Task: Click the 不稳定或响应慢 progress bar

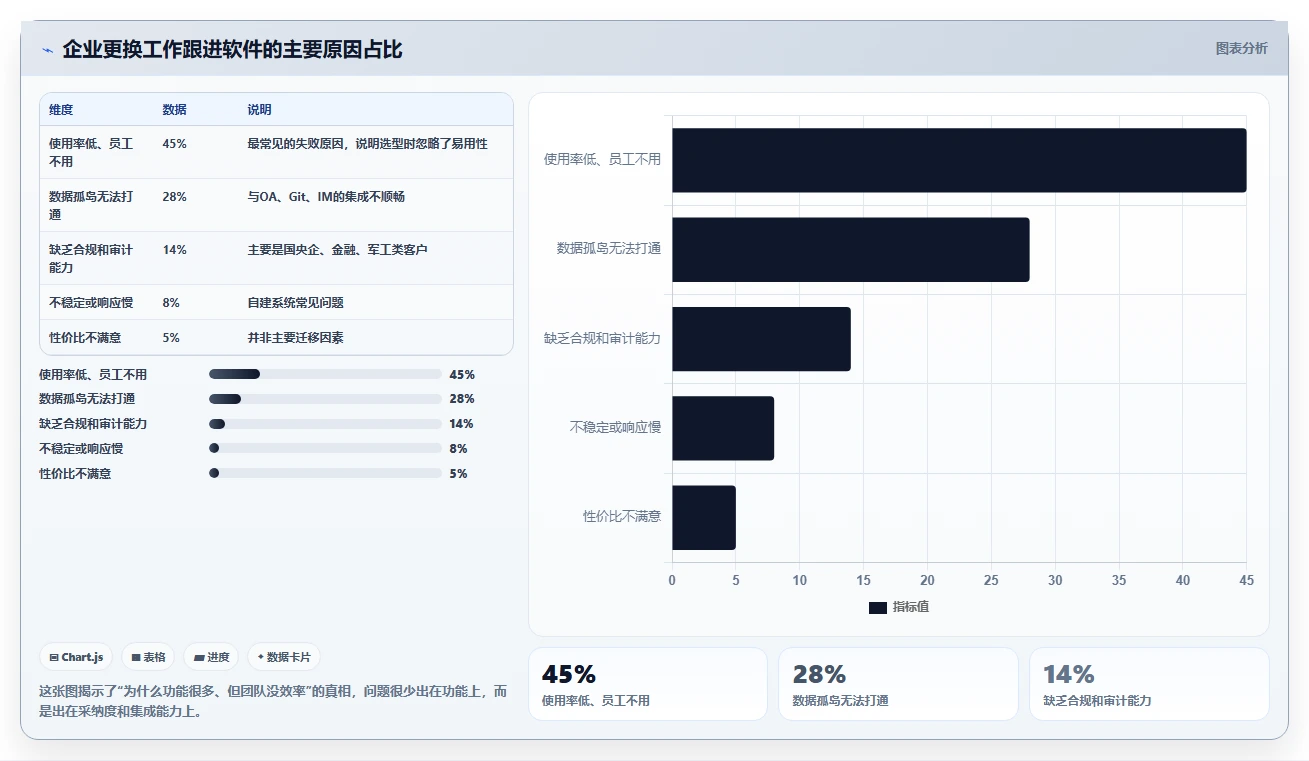Action: 325,449
